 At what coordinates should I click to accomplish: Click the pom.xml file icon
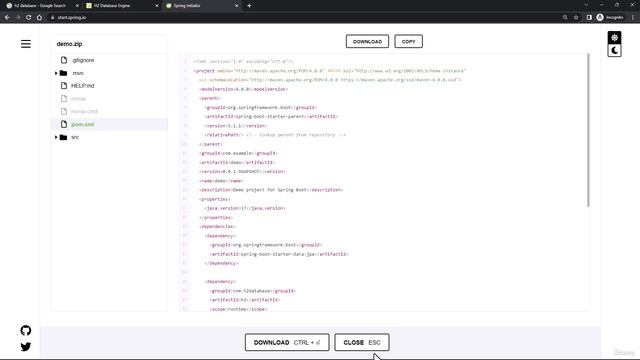tap(64, 124)
